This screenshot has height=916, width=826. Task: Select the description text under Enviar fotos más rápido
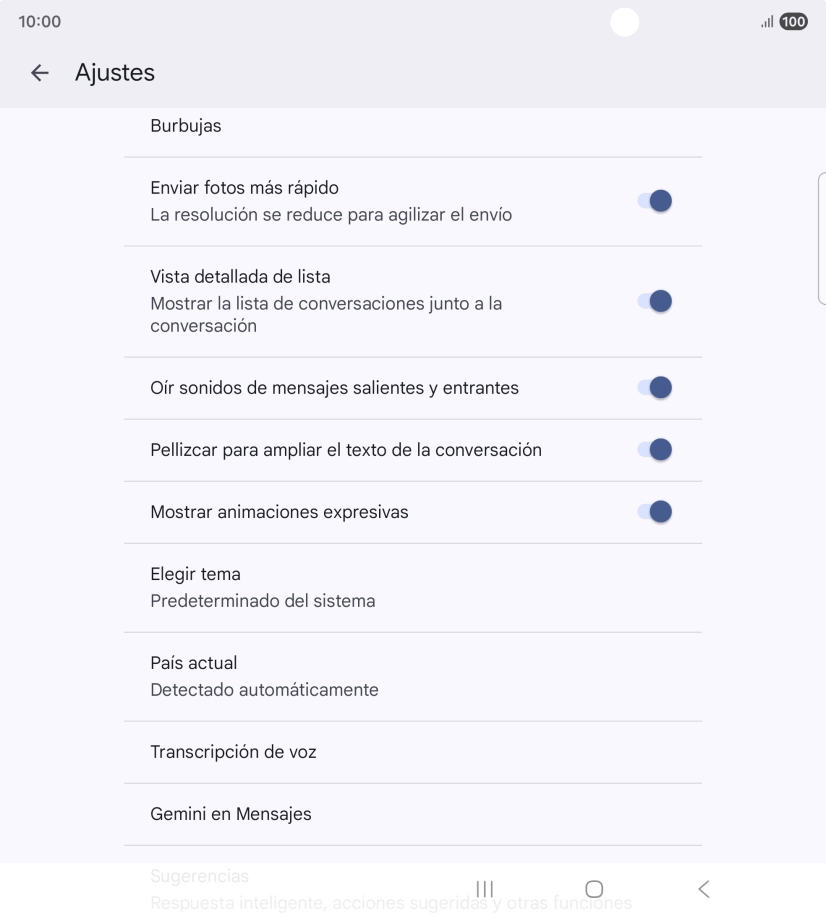332,214
